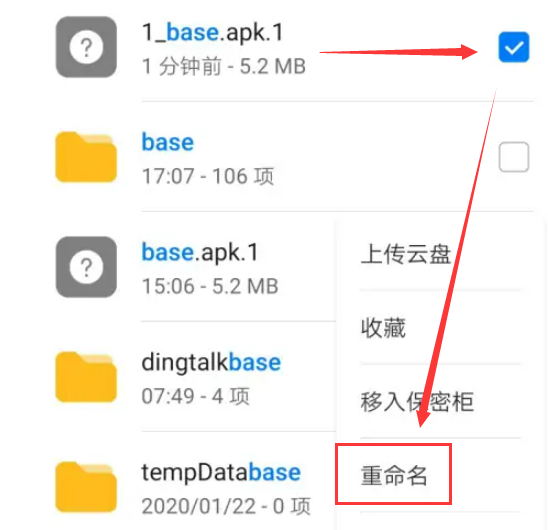Click the unknown file icon for 1_base.apk.1
Viewport: 548px width, 530px height.
click(x=86, y=47)
